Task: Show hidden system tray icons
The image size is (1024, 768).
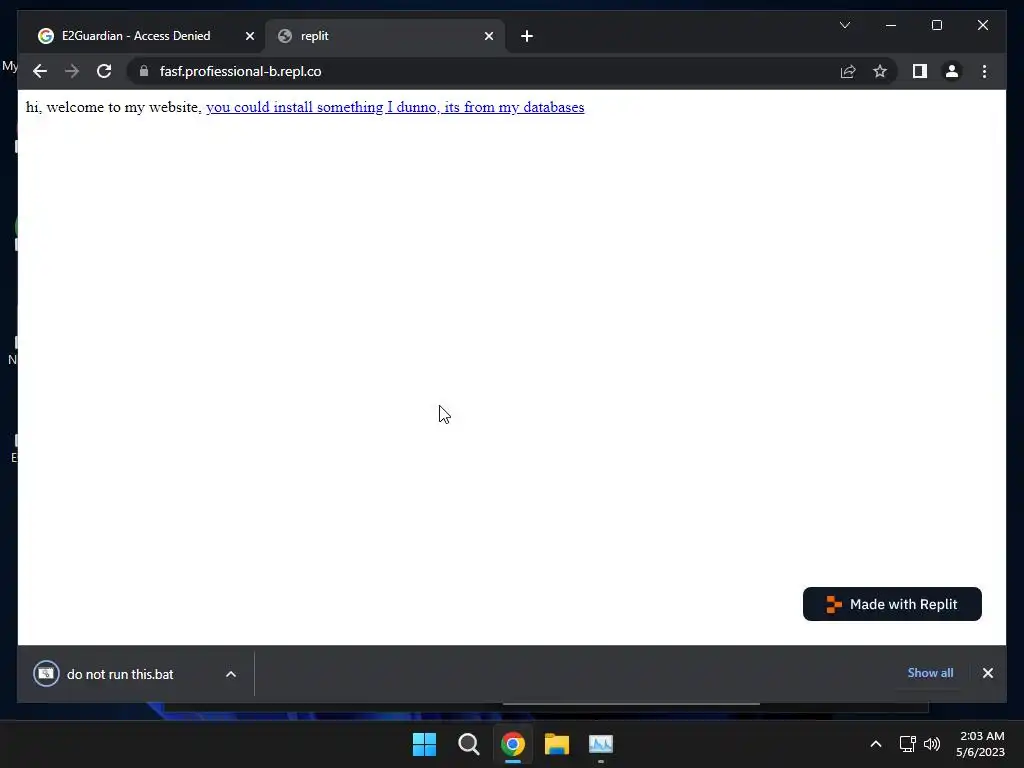Action: click(x=876, y=744)
